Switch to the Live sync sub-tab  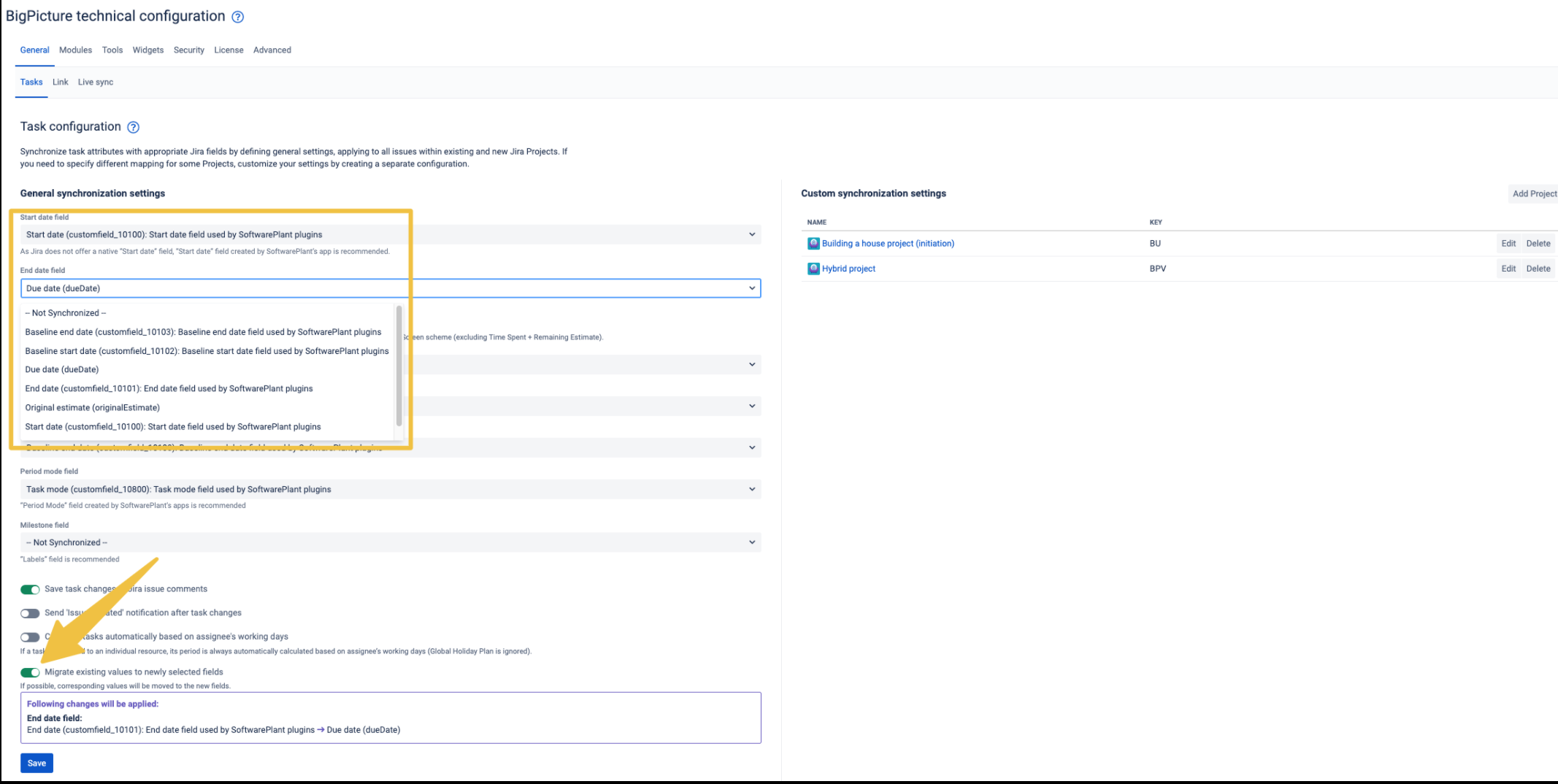(96, 82)
